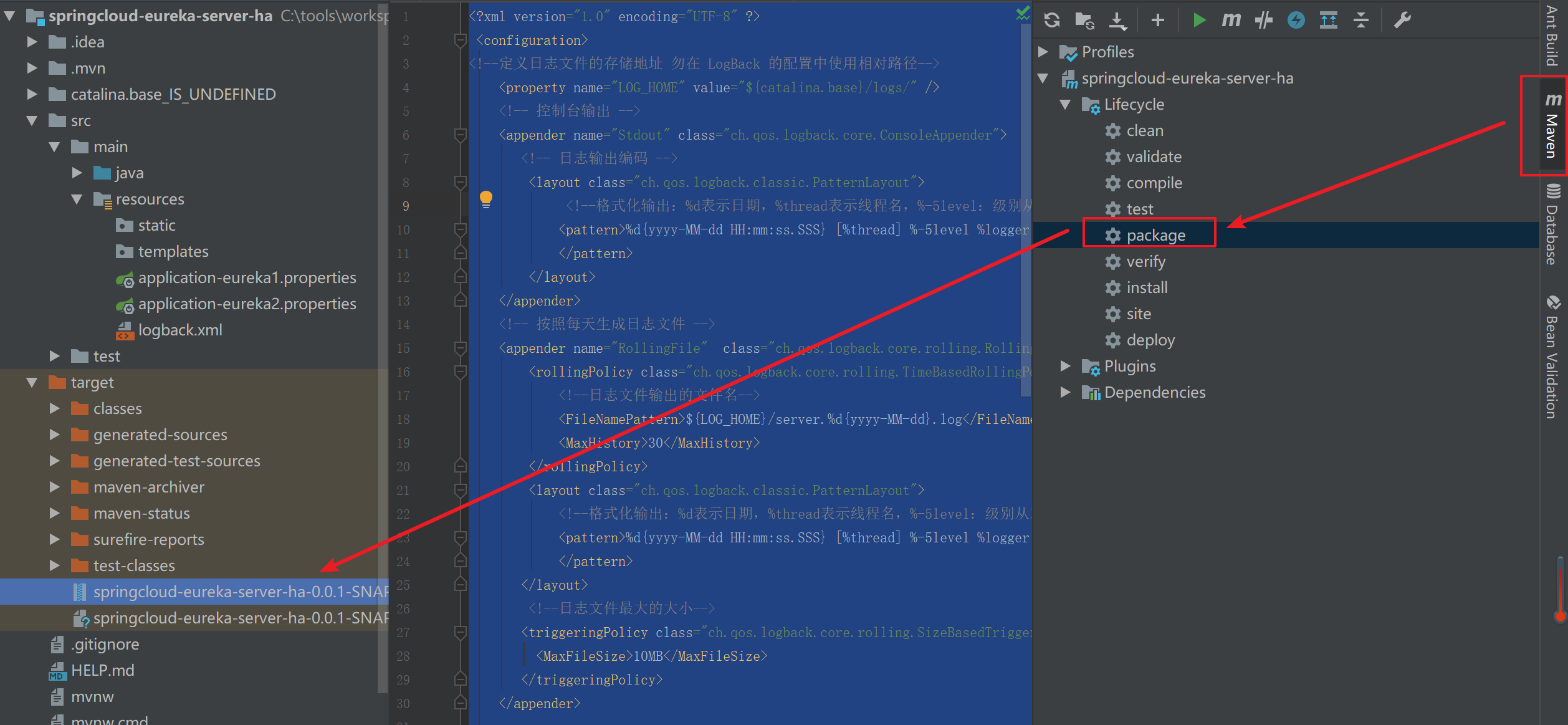The height and width of the screenshot is (725, 1568).
Task: Collapse the Lifecycle node
Action: tap(1066, 104)
